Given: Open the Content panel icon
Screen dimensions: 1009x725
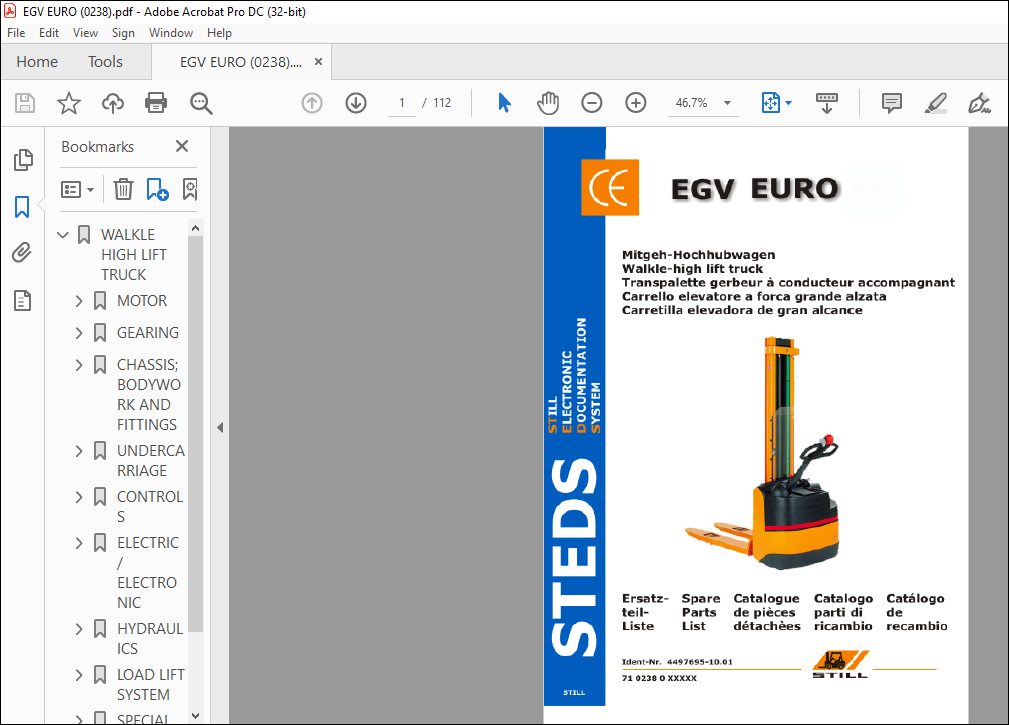Looking at the screenshot, I should [x=23, y=300].
